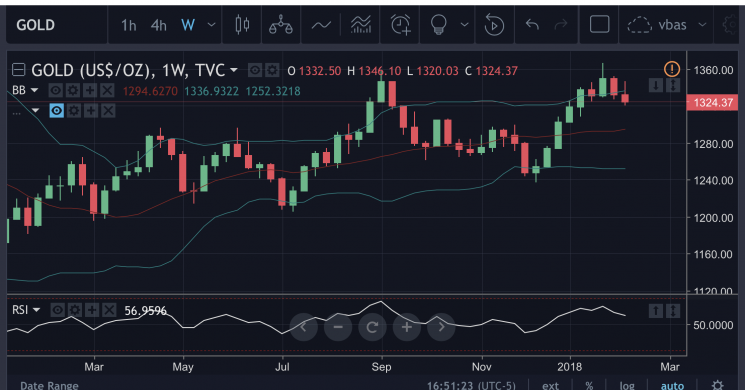Screen dimensions: 745x390
Task: Click the 2018 label on the time axis
Action: click(x=569, y=367)
